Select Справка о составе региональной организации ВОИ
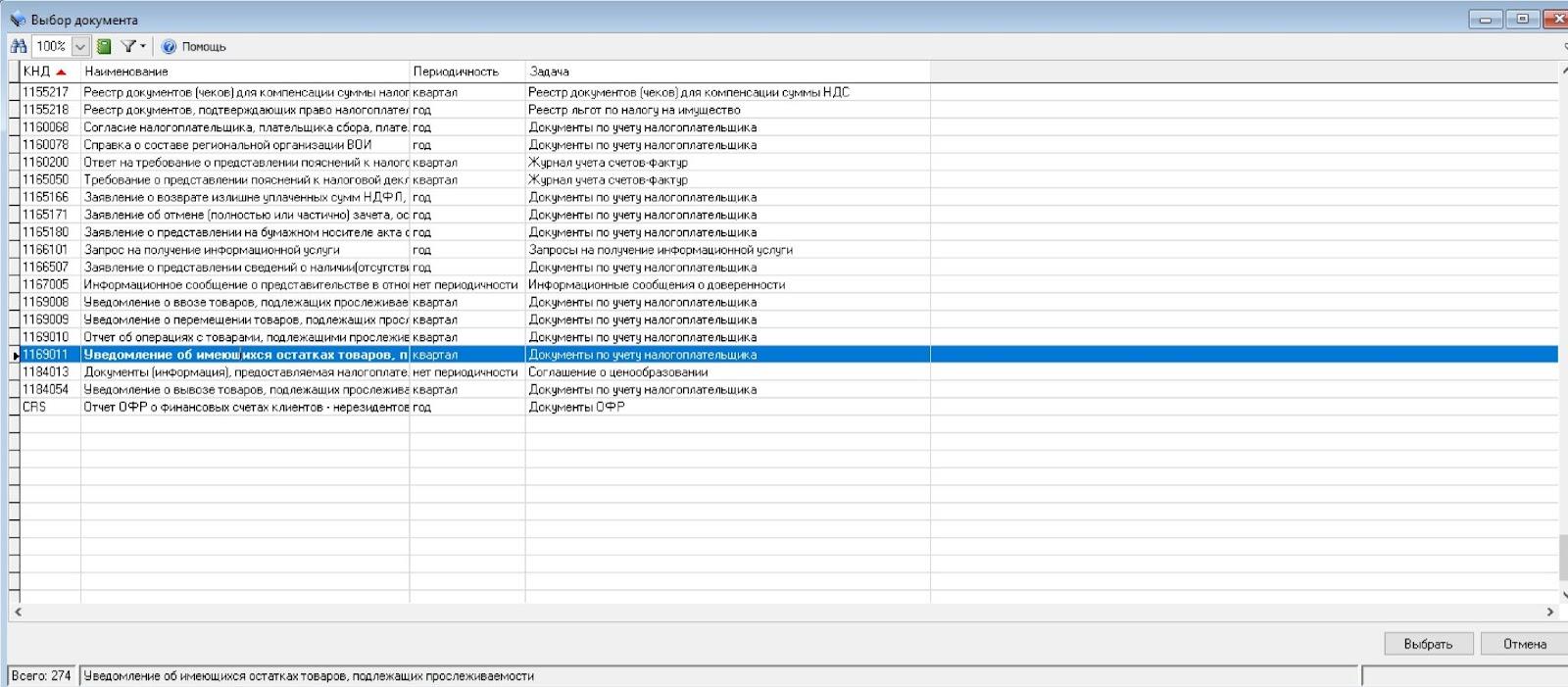This screenshot has height=687, width=1568. pos(789,145)
